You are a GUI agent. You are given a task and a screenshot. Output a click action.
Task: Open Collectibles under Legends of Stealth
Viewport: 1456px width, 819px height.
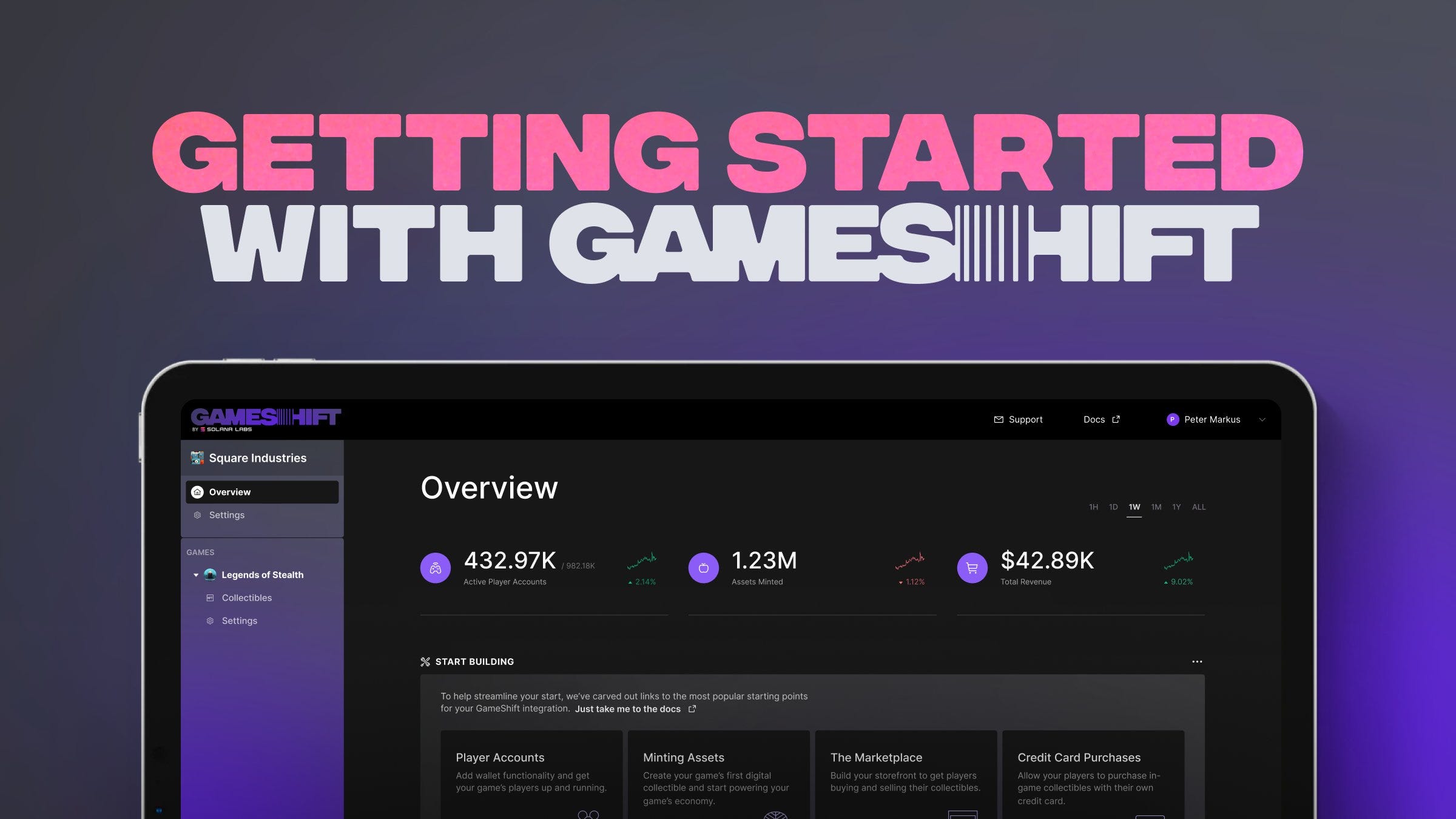tap(246, 598)
